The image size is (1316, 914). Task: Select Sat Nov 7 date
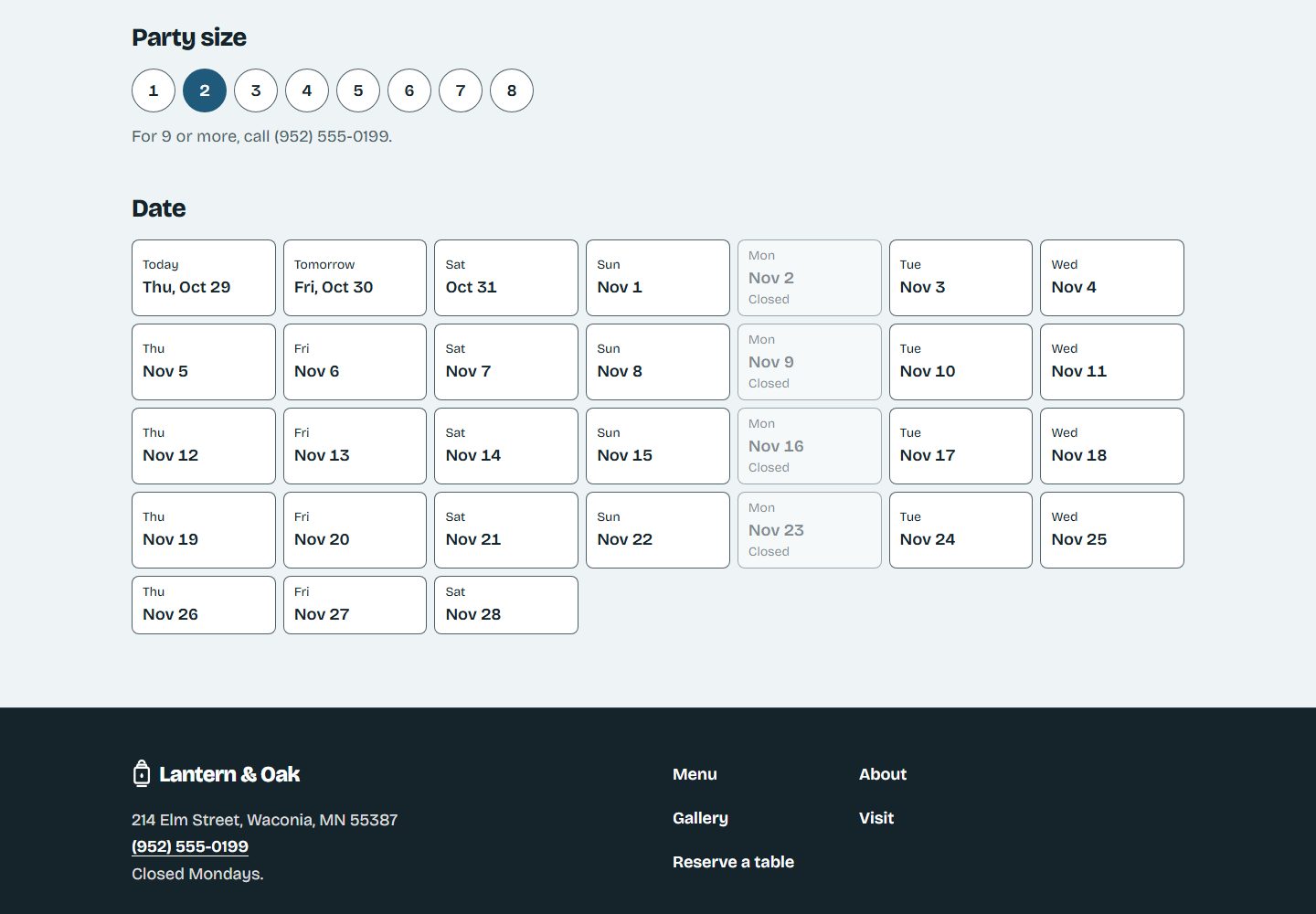click(506, 362)
